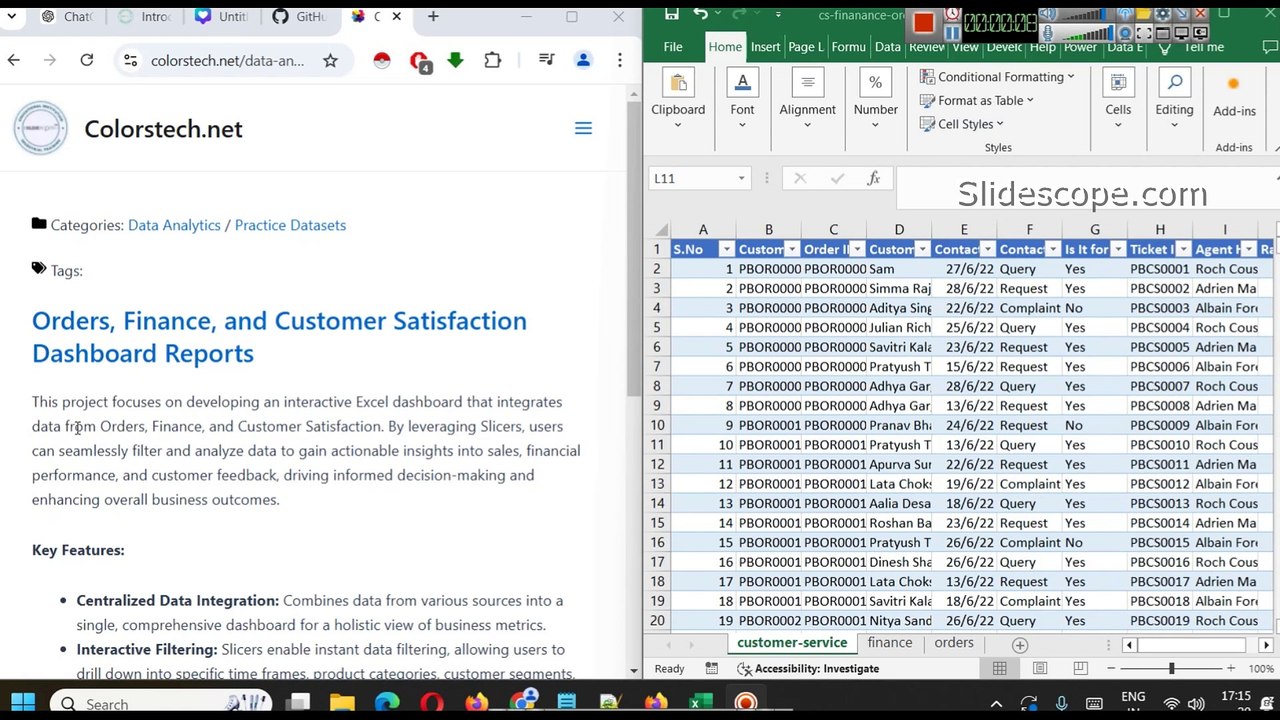
Task: Switch to the ChatGPT browser tab
Action: (68, 17)
